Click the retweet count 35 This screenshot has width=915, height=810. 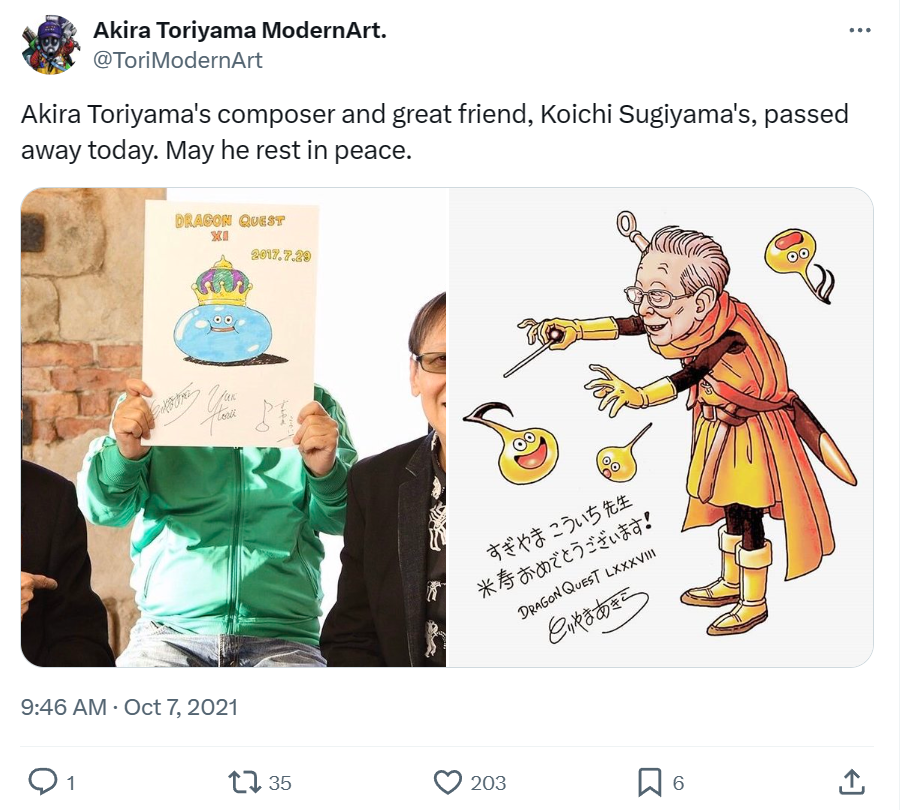pos(280,783)
